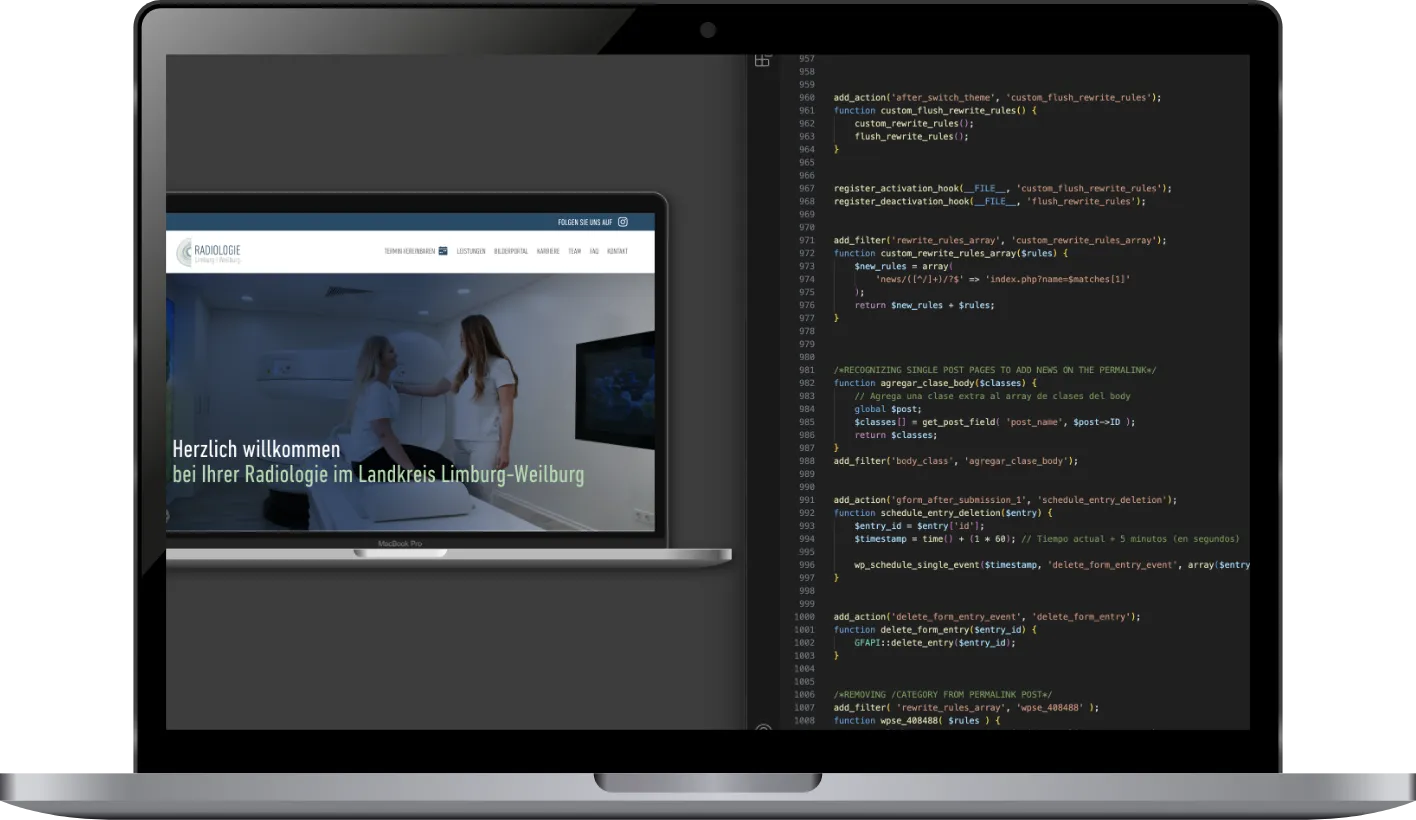The width and height of the screenshot is (1416, 820).
Task: Click line number 982 in the gutter
Action: point(806,383)
